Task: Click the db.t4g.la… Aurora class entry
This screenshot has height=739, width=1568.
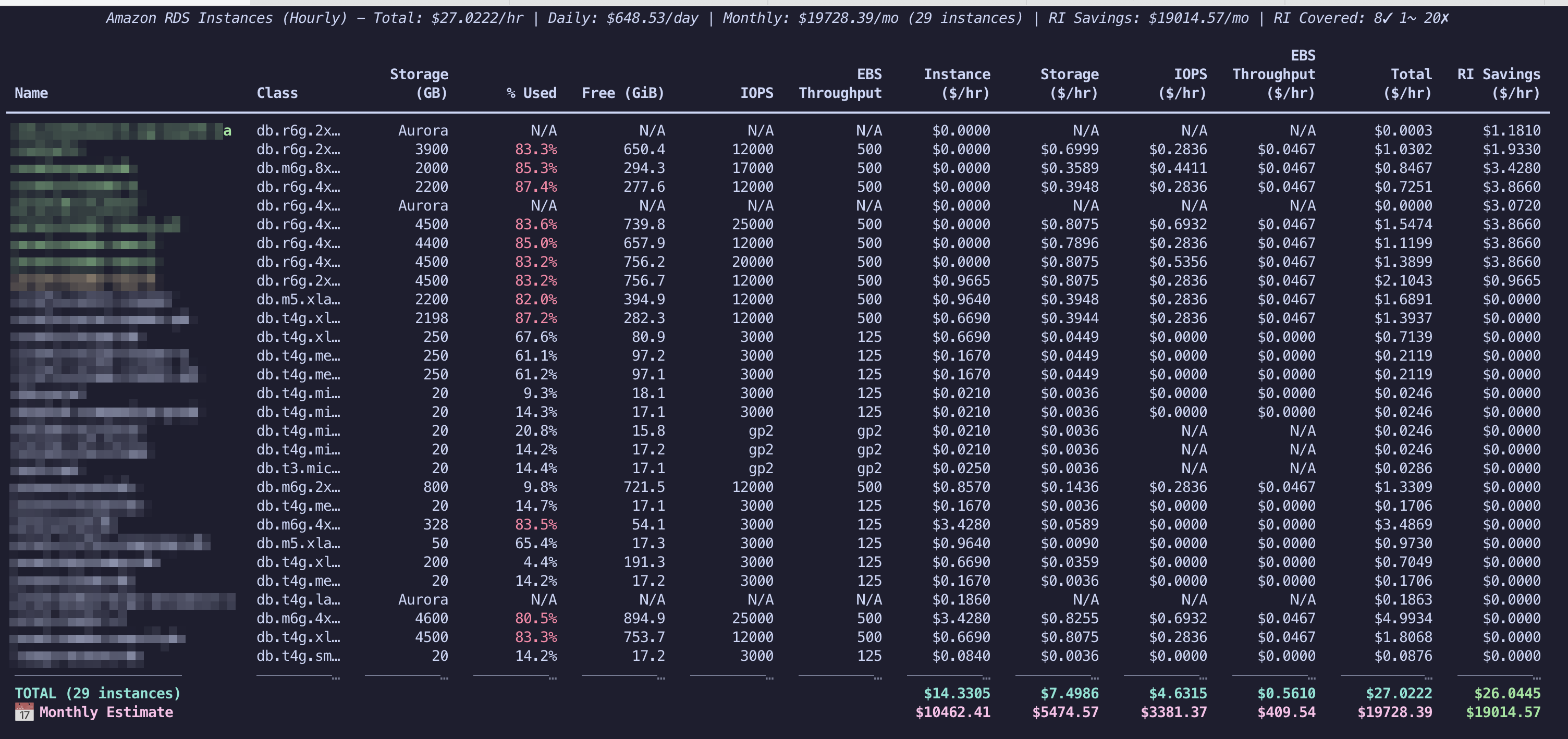Action: click(298, 600)
